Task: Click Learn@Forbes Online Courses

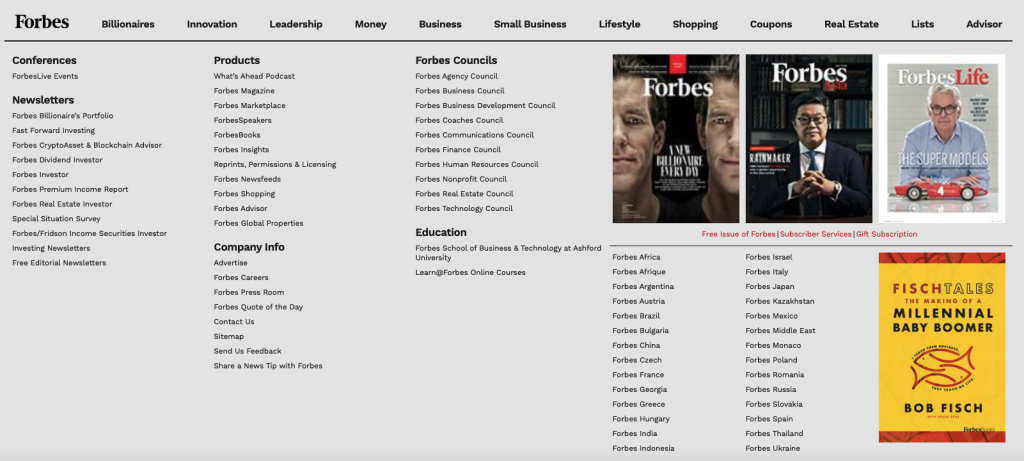Action: tap(470, 272)
